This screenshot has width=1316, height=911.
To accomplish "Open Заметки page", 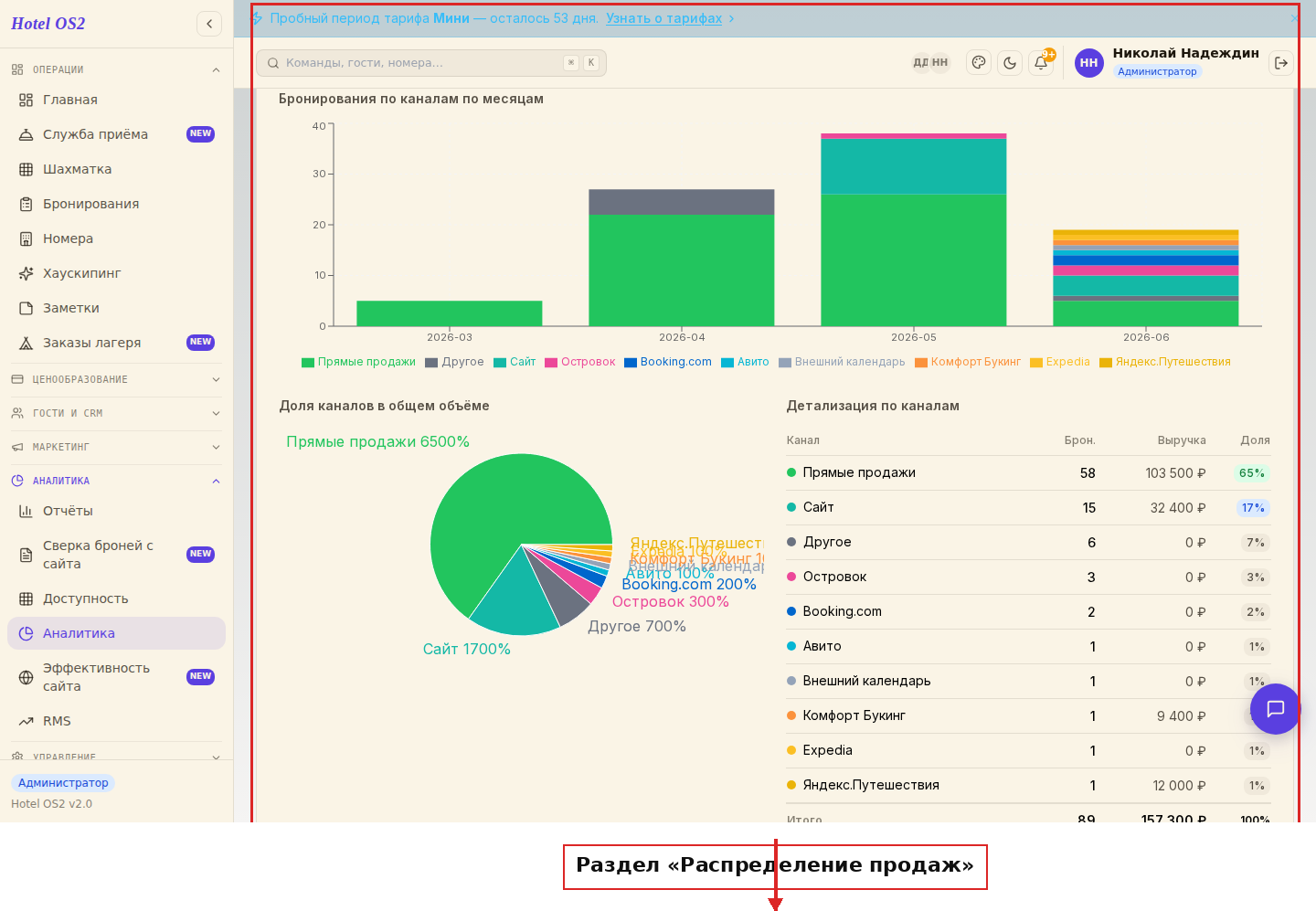I will [x=116, y=308].
